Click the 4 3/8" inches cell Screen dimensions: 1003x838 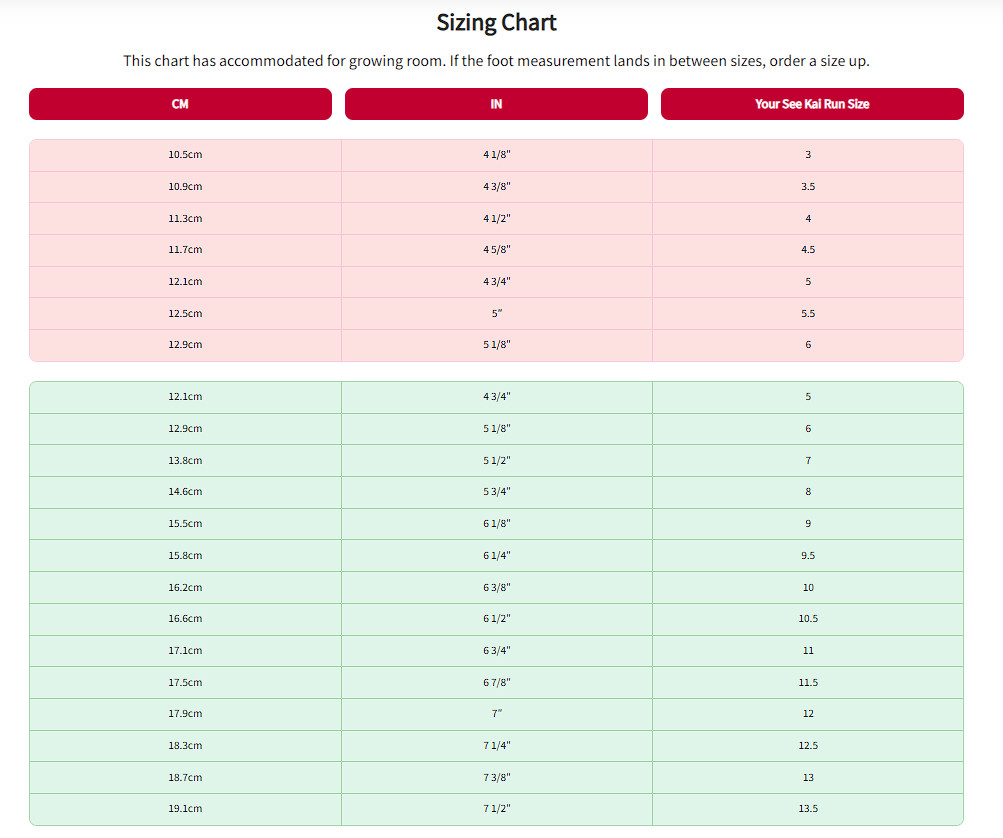coord(497,187)
